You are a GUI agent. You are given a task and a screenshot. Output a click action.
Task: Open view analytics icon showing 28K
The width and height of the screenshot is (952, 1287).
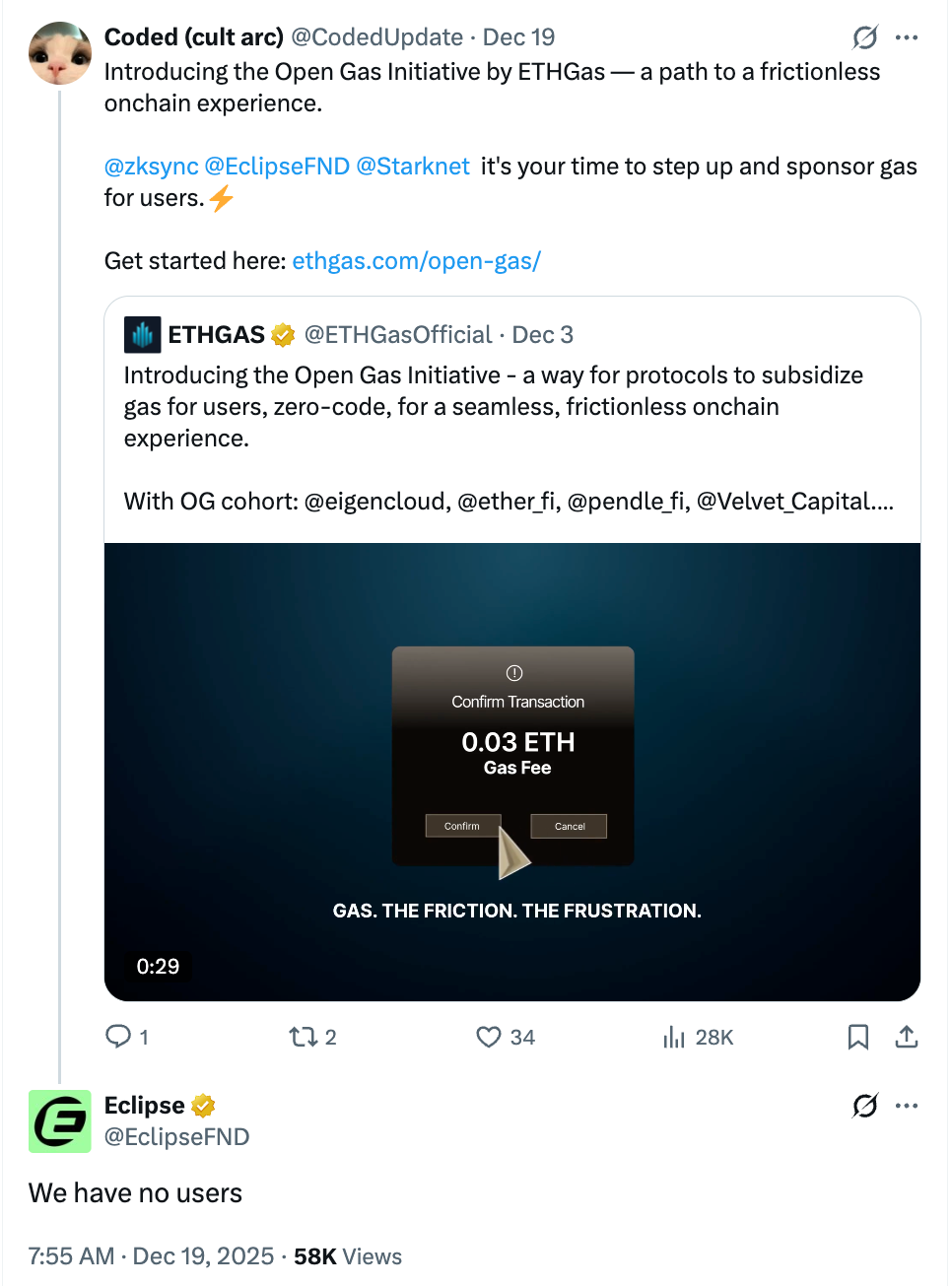pos(674,1037)
